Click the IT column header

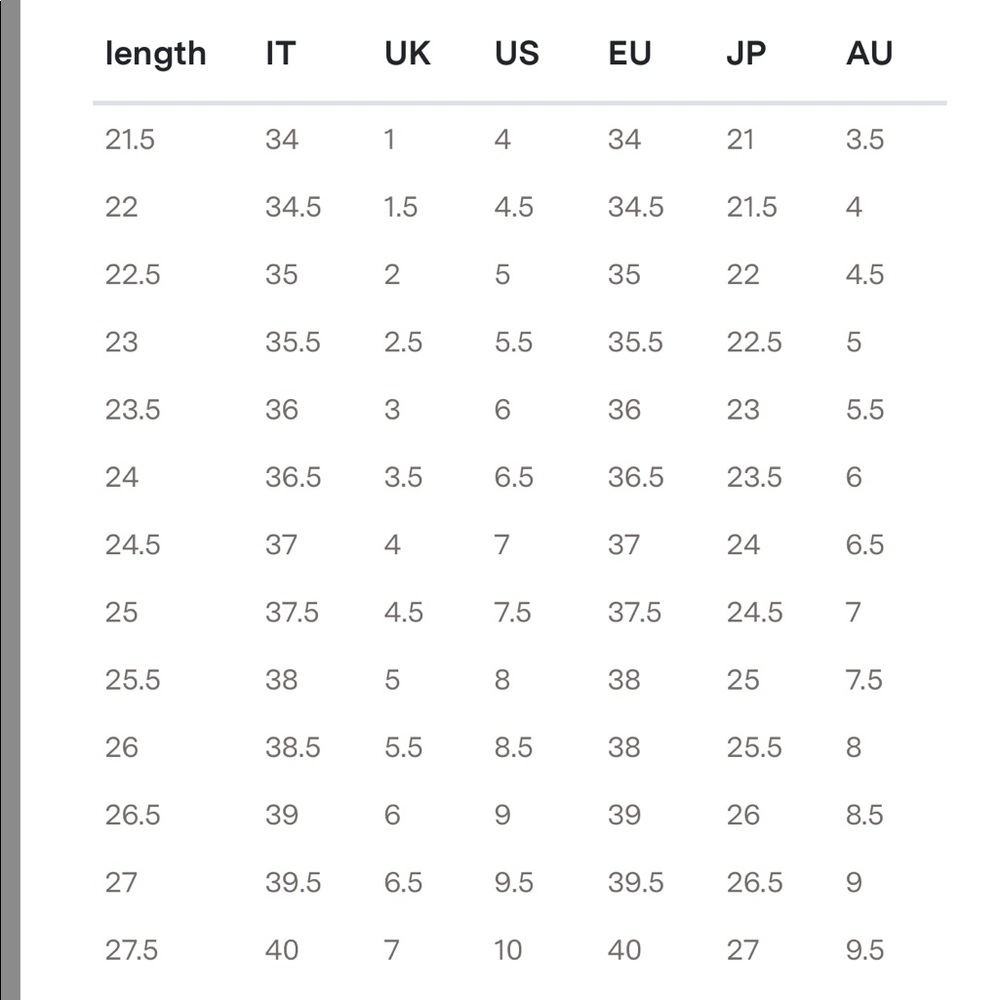tap(280, 53)
